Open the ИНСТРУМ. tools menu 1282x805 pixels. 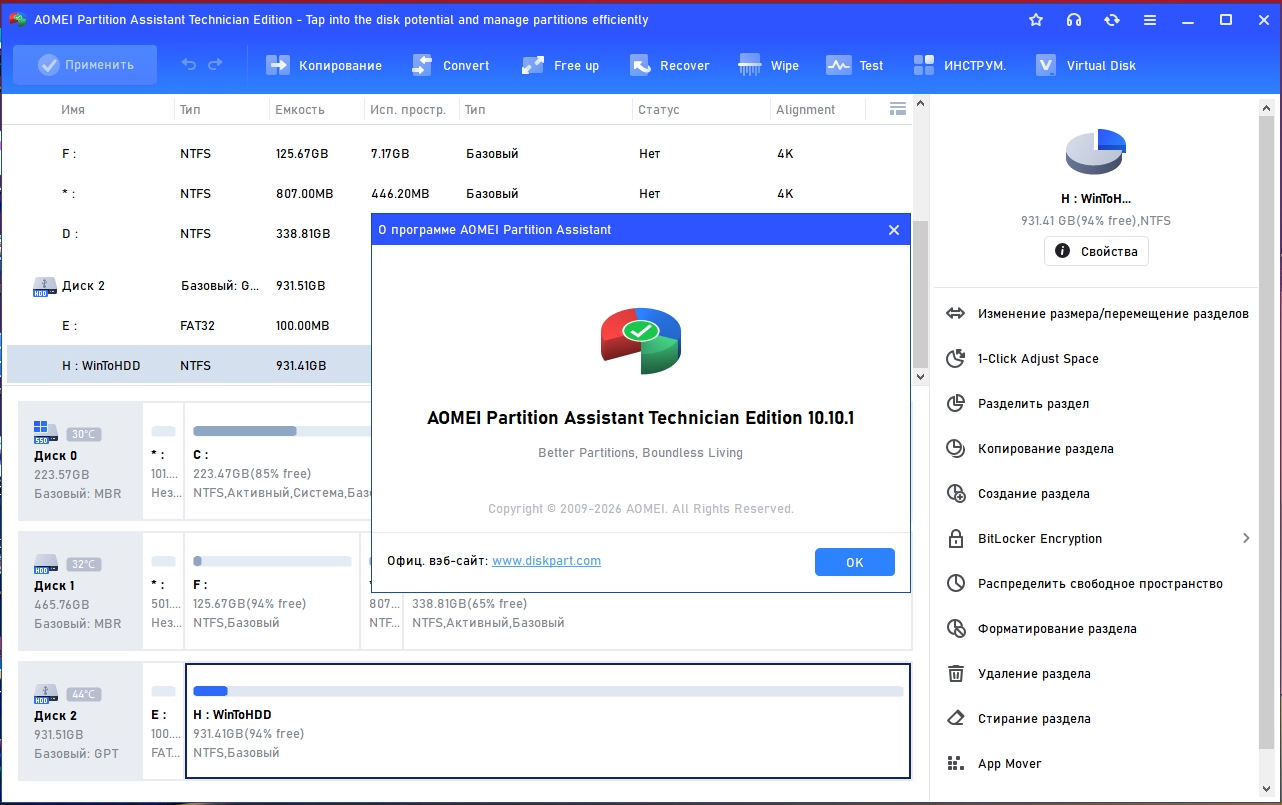pyautogui.click(x=924, y=65)
